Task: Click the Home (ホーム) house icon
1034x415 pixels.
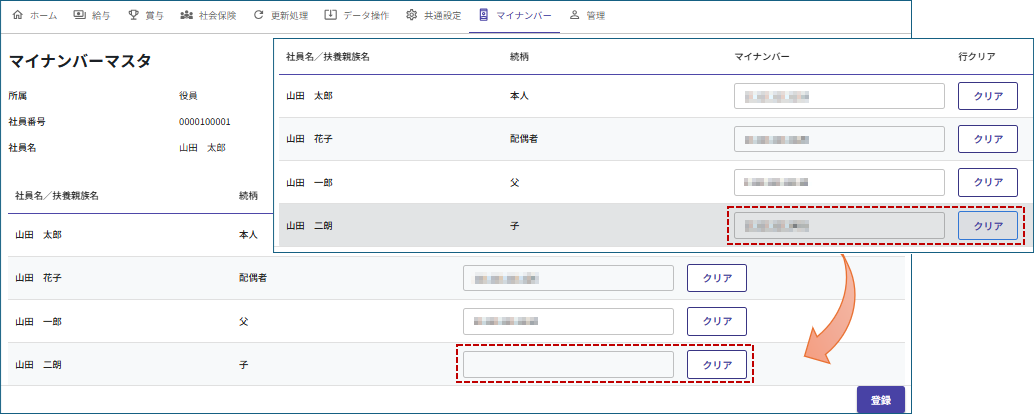Action: [17, 16]
